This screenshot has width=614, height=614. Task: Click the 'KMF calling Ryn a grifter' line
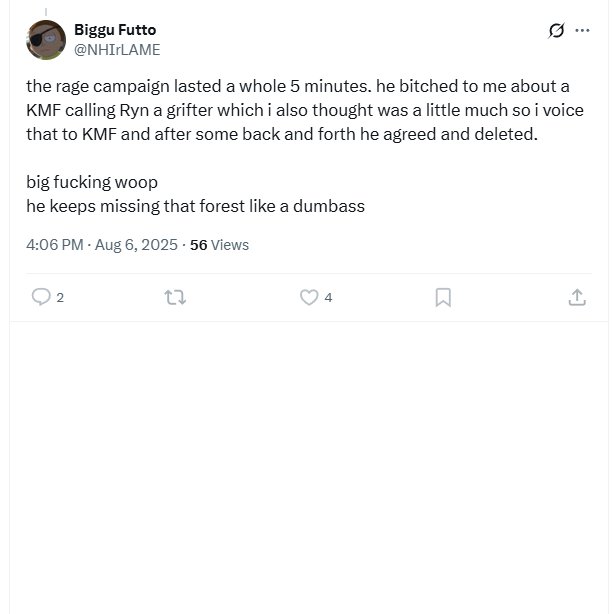click(305, 110)
